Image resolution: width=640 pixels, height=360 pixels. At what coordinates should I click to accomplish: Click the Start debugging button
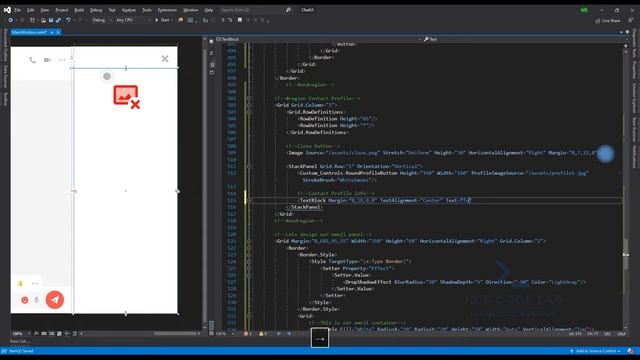pyautogui.click(x=162, y=20)
